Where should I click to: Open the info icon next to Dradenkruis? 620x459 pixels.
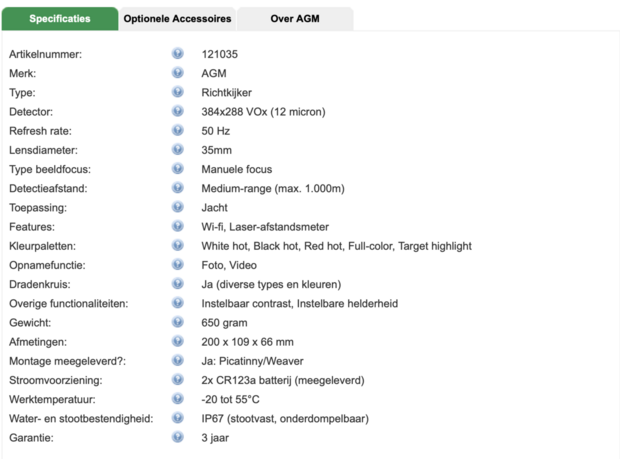[x=177, y=284]
